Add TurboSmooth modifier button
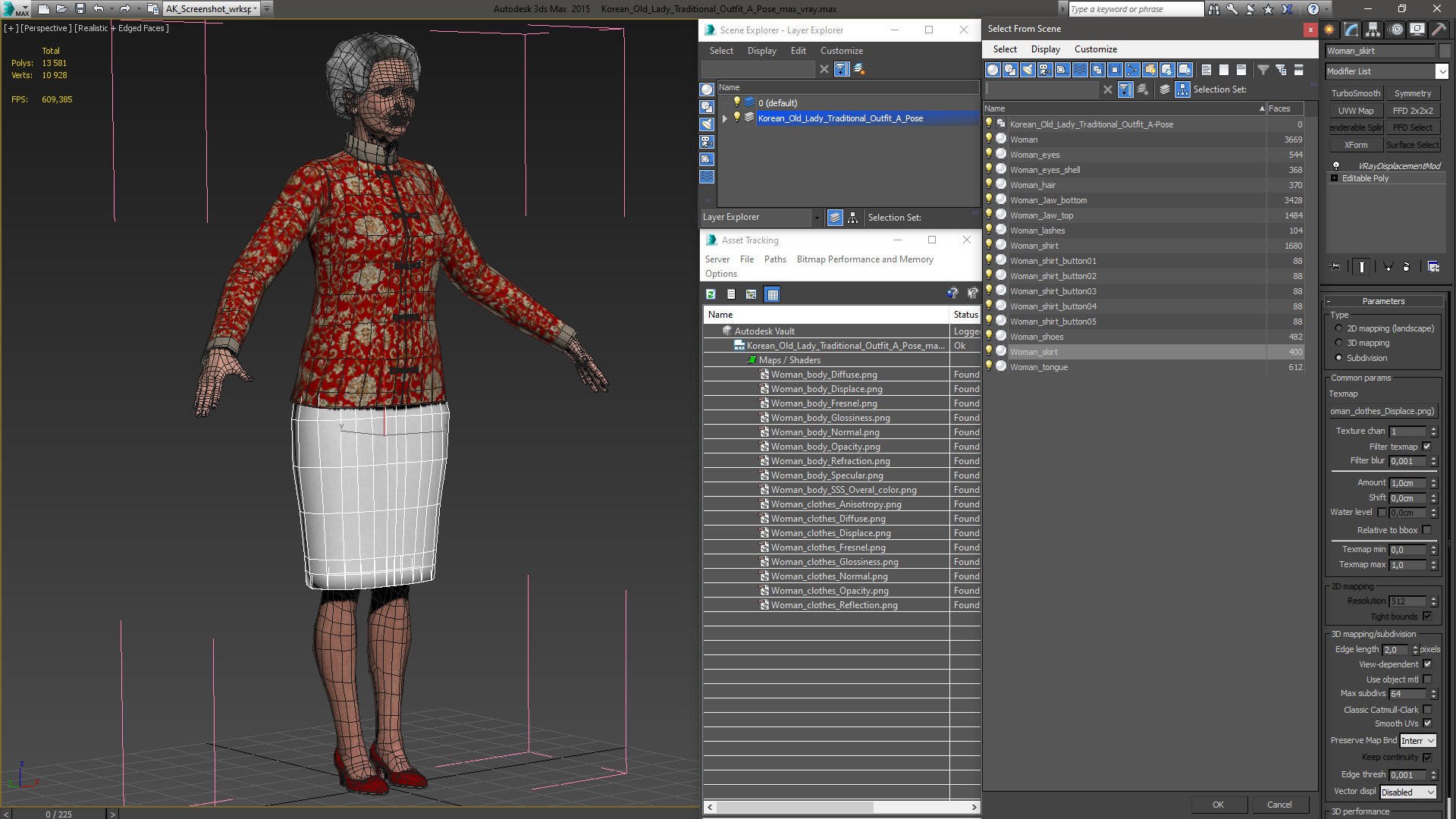The image size is (1456, 819). pyautogui.click(x=1355, y=93)
